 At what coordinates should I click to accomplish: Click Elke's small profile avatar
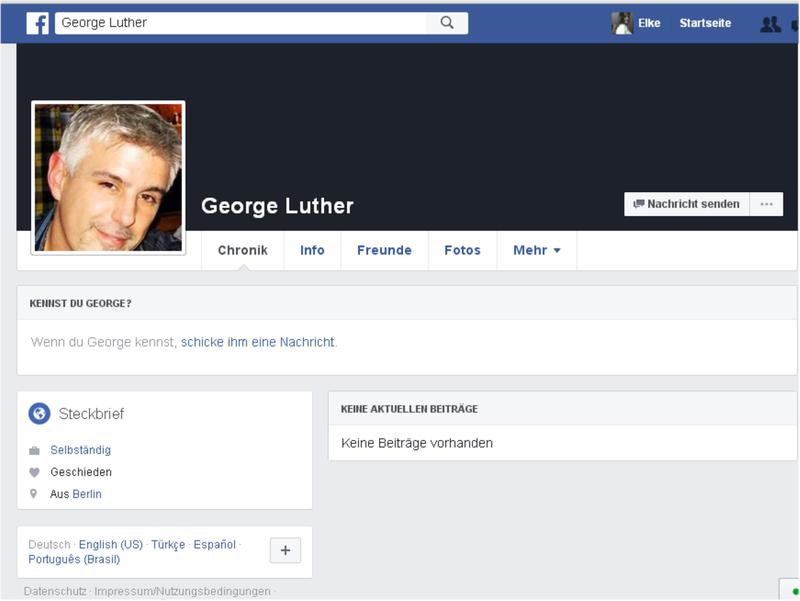[x=622, y=23]
